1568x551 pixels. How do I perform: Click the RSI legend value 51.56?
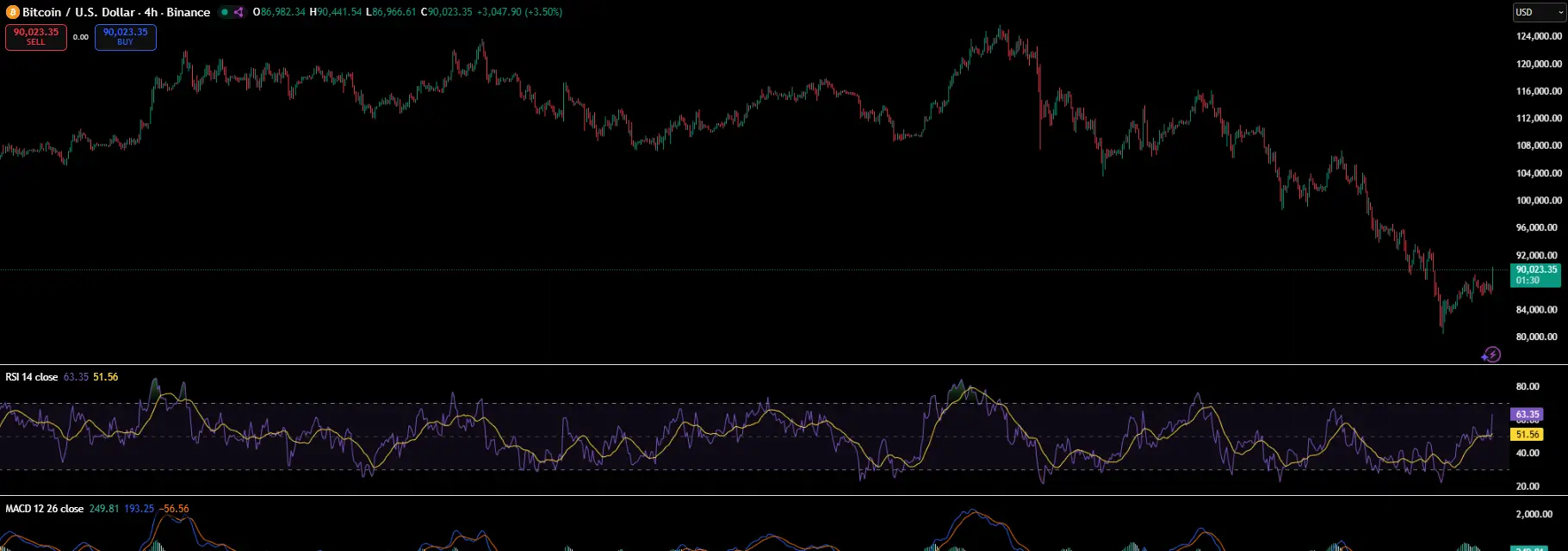click(106, 377)
